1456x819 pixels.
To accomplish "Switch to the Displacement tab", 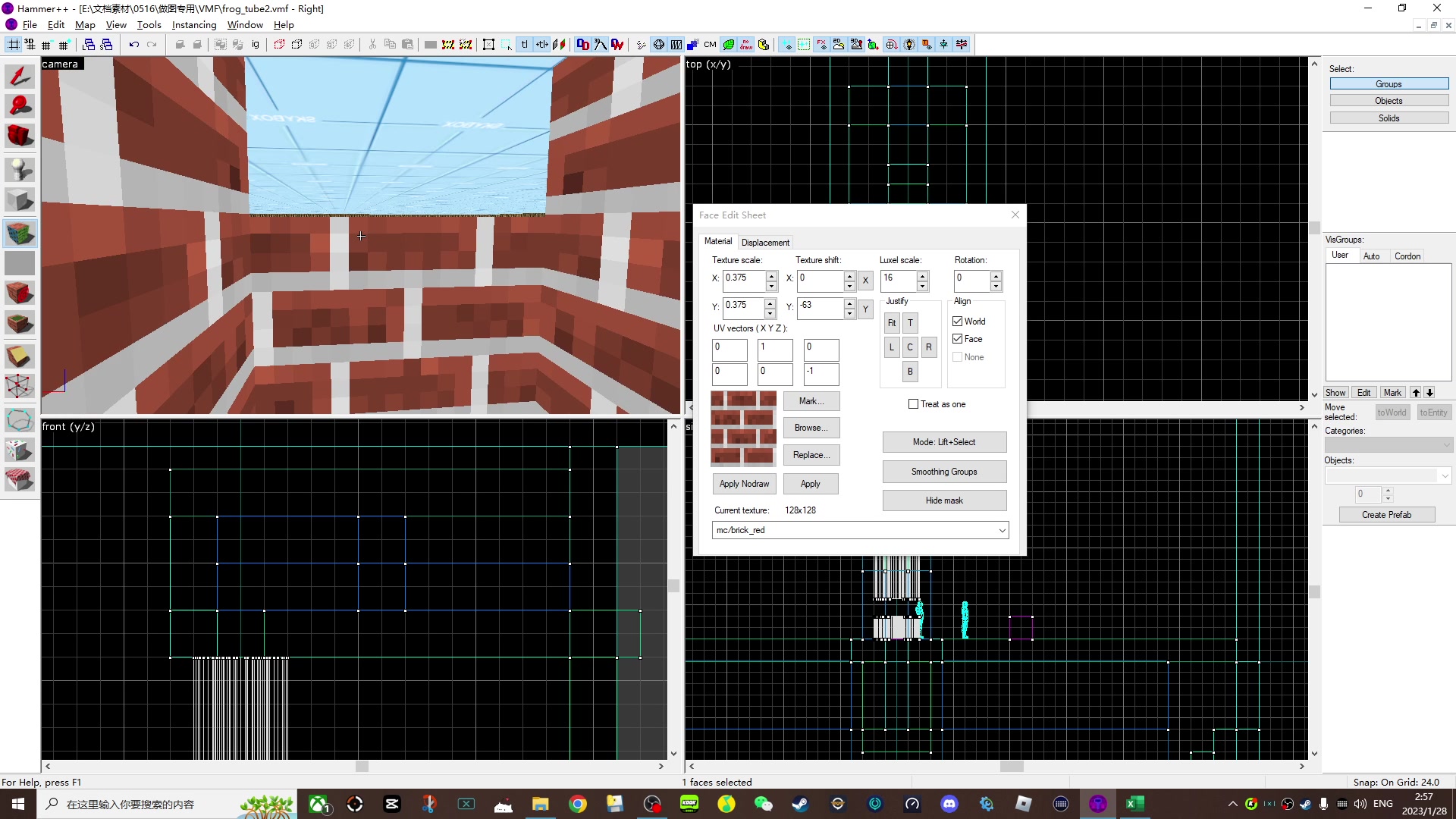I will (x=765, y=243).
